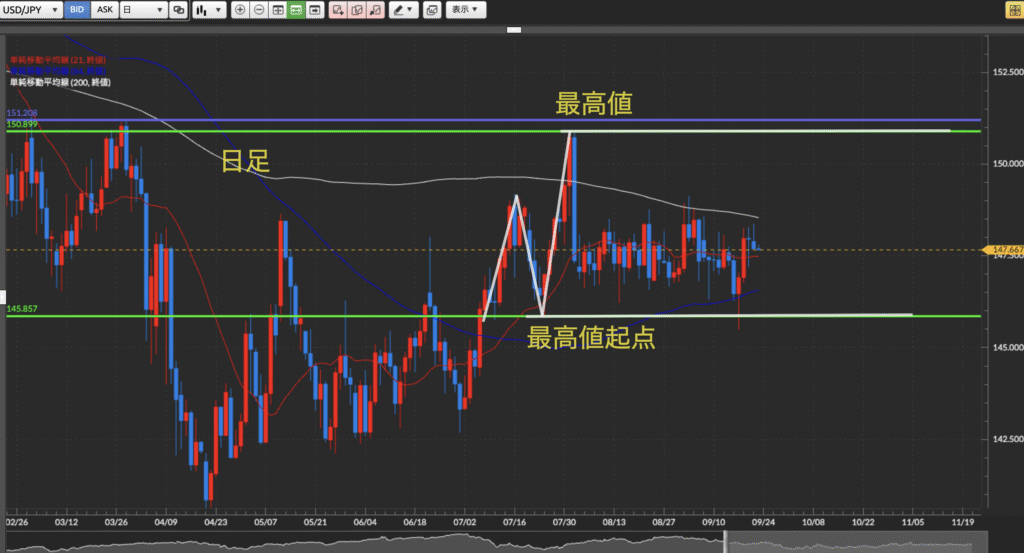The height and width of the screenshot is (553, 1024).
Task: Open the pencil drawing tools menu
Action: 404,10
